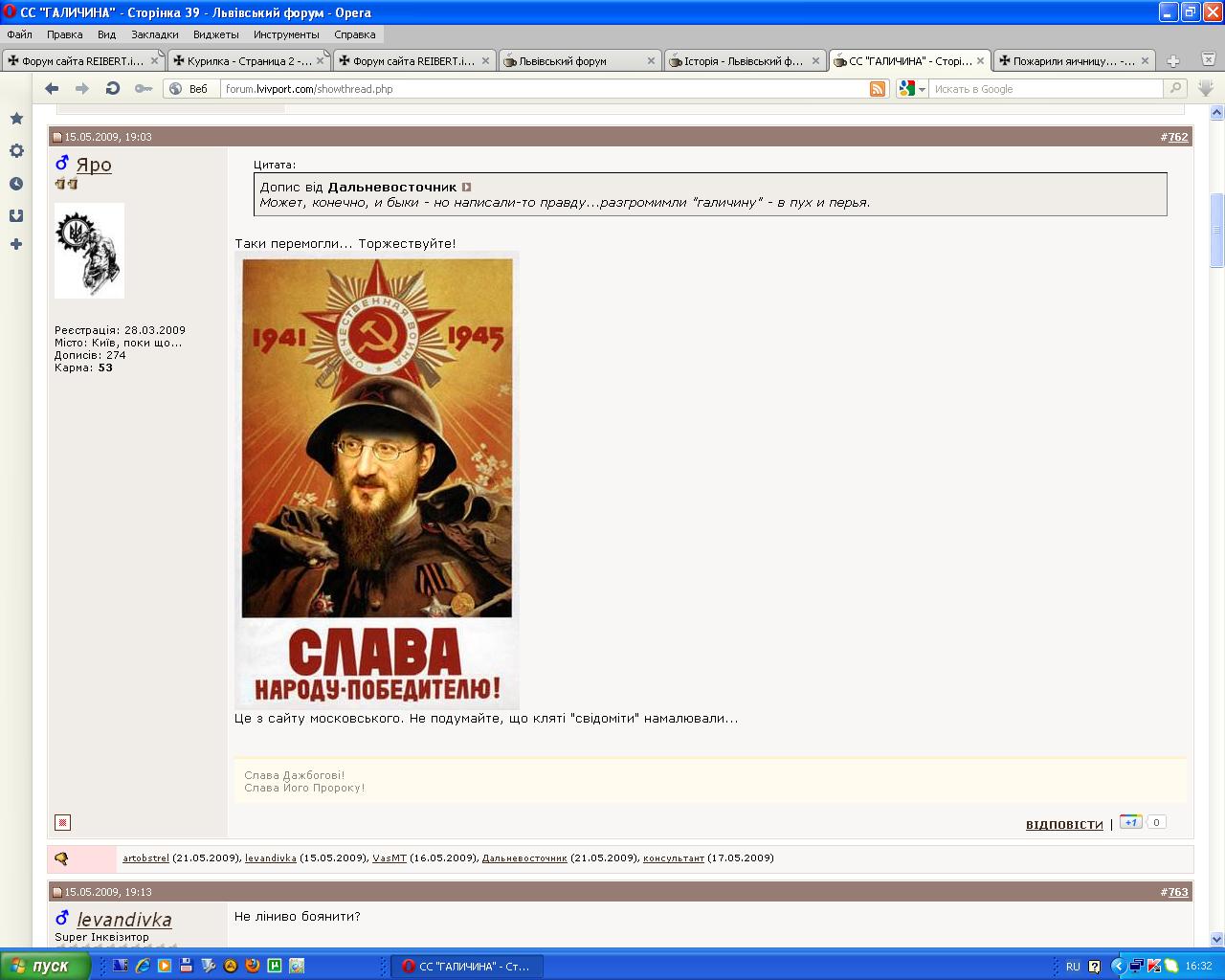
Task: Switch to the Львівський форум tab
Action: pos(579,60)
